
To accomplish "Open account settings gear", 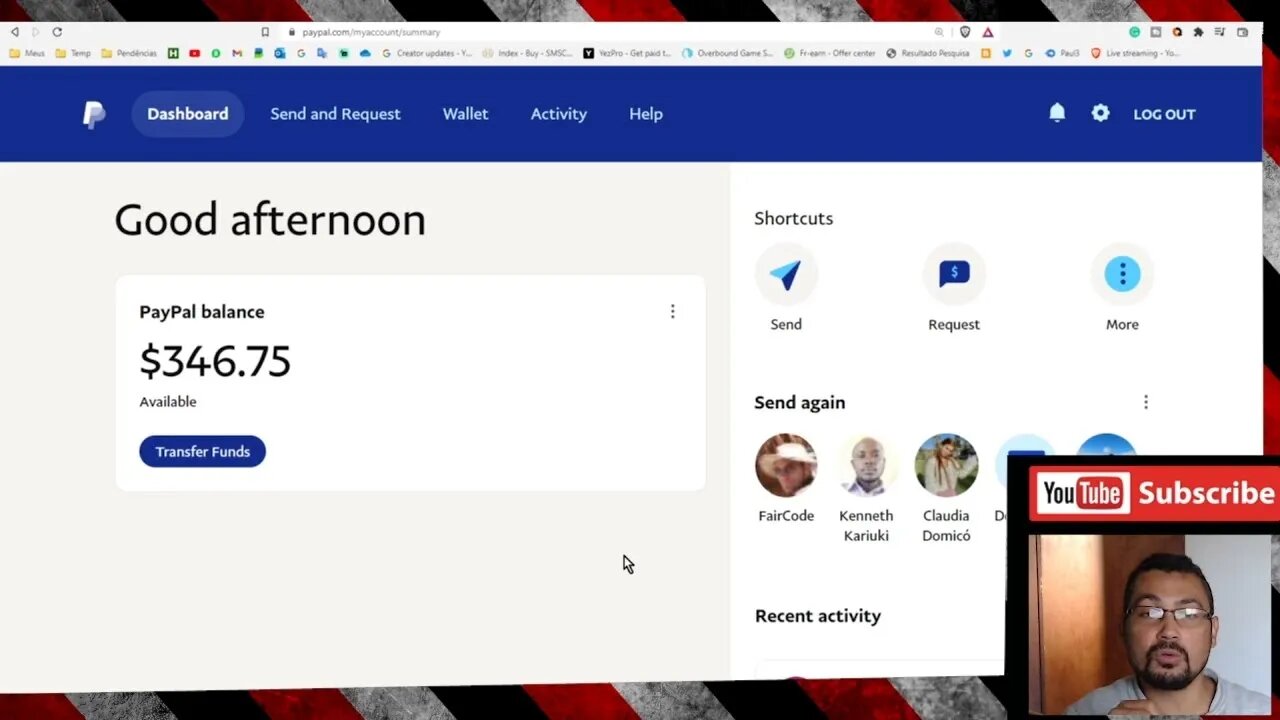I will point(1100,113).
